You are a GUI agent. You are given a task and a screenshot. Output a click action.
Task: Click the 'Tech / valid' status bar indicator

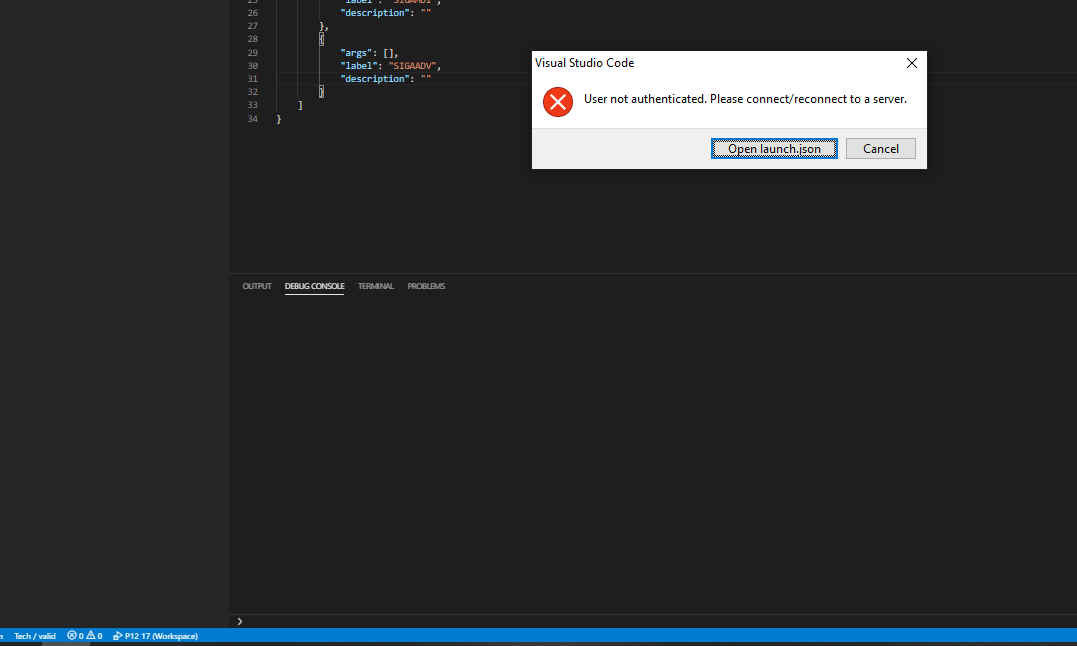click(35, 635)
